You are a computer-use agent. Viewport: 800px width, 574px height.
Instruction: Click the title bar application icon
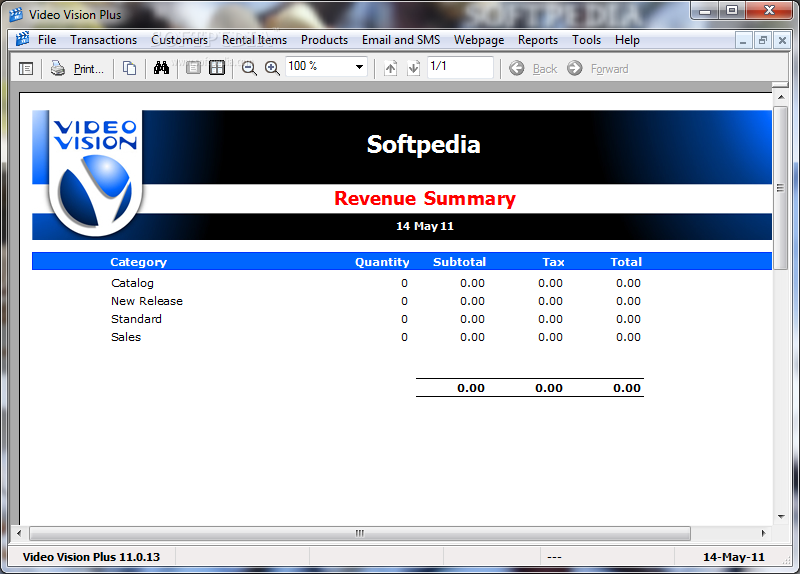(x=16, y=15)
